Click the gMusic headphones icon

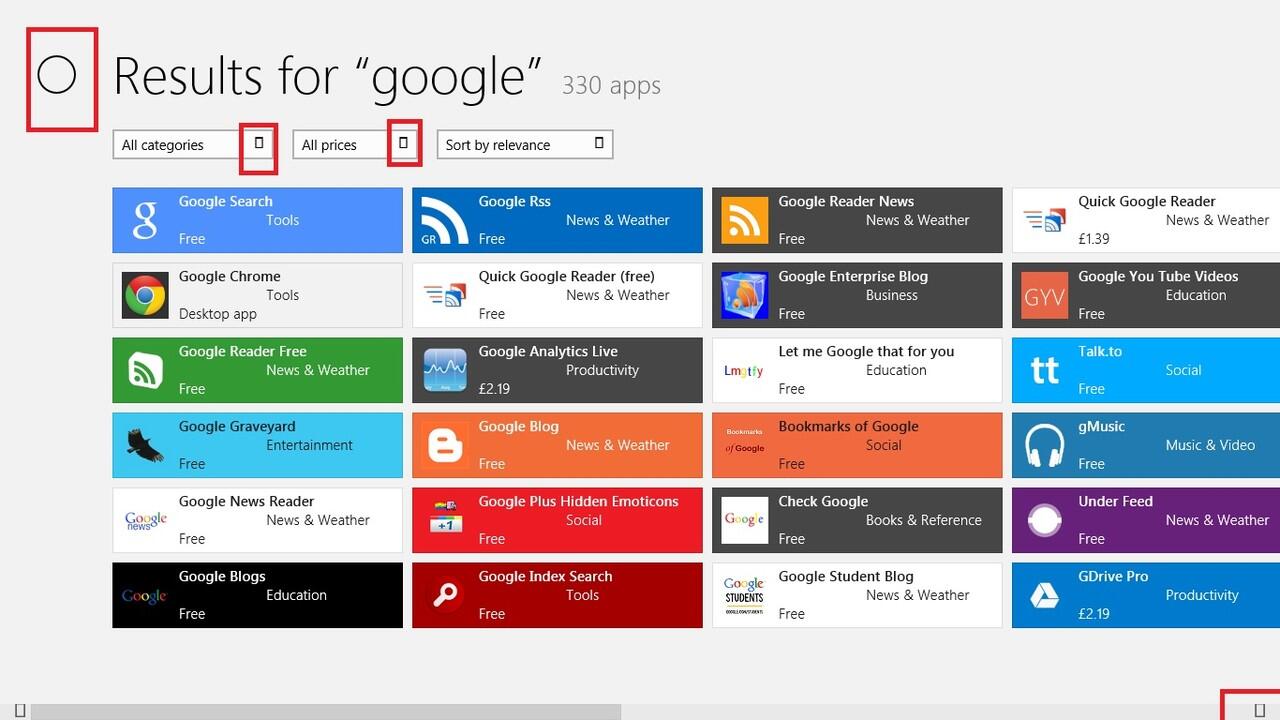(1045, 445)
